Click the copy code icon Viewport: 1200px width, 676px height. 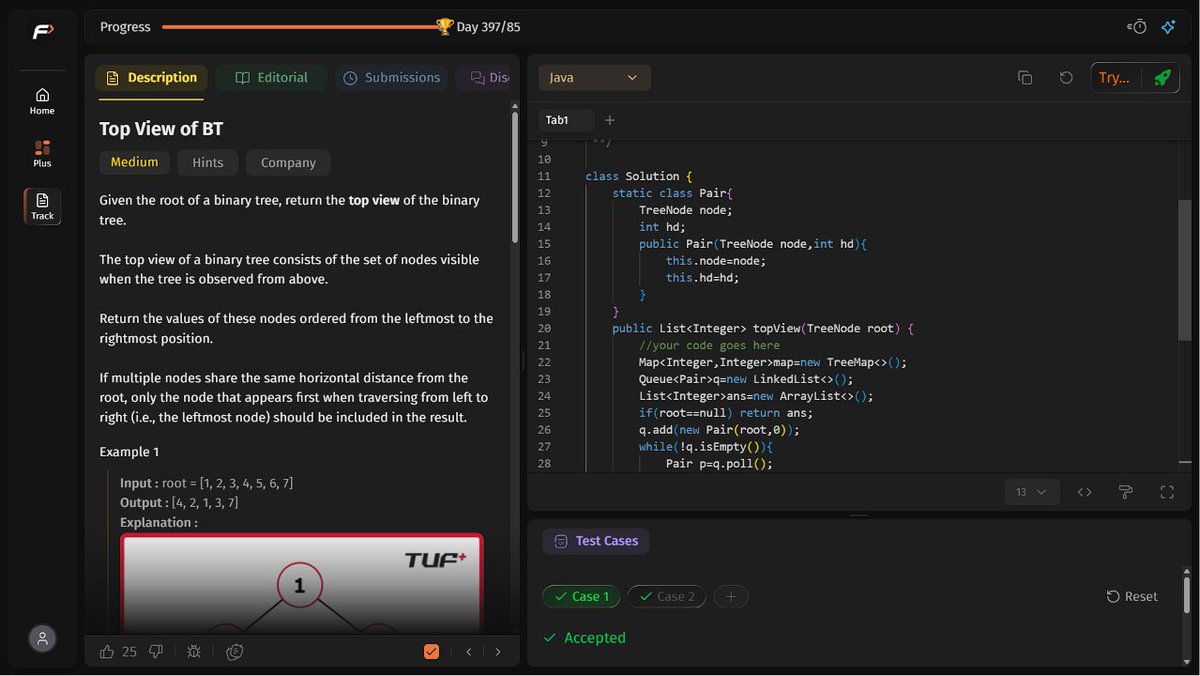(1025, 78)
